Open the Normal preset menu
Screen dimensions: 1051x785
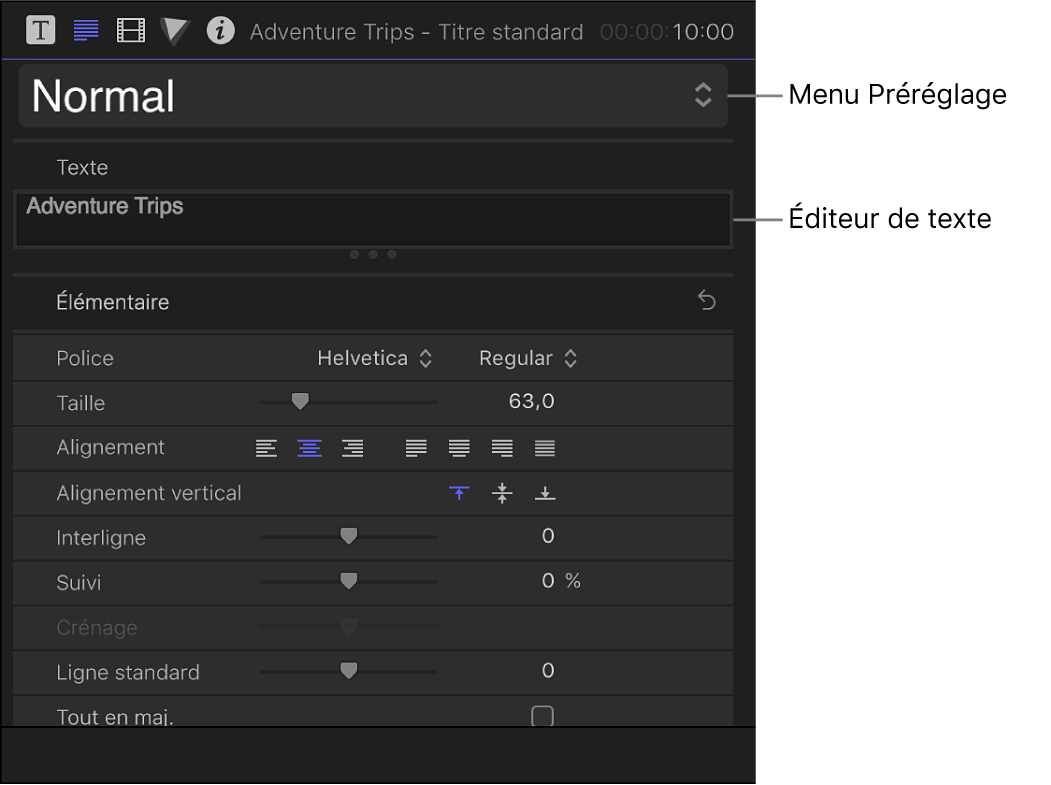tap(372, 96)
